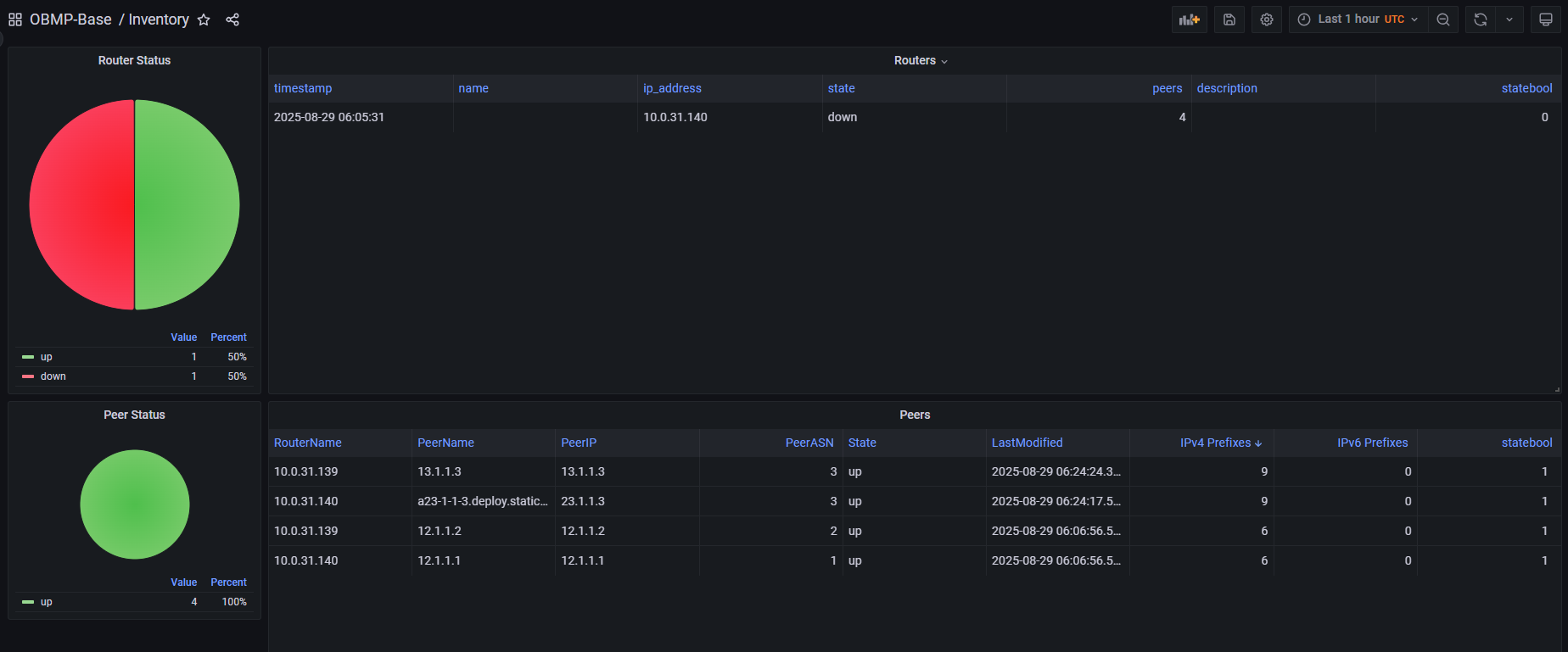Click the Add panel icon
1568x652 pixels.
pyautogui.click(x=1189, y=20)
